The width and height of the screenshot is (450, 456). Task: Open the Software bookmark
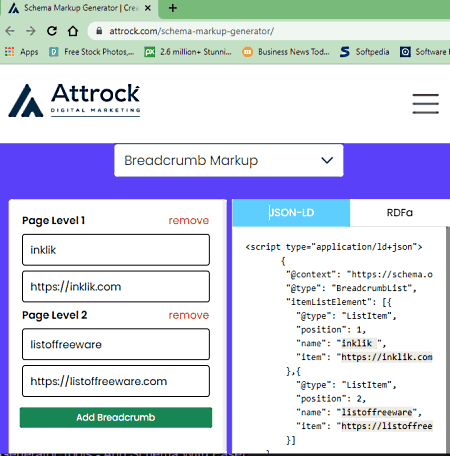pos(424,52)
